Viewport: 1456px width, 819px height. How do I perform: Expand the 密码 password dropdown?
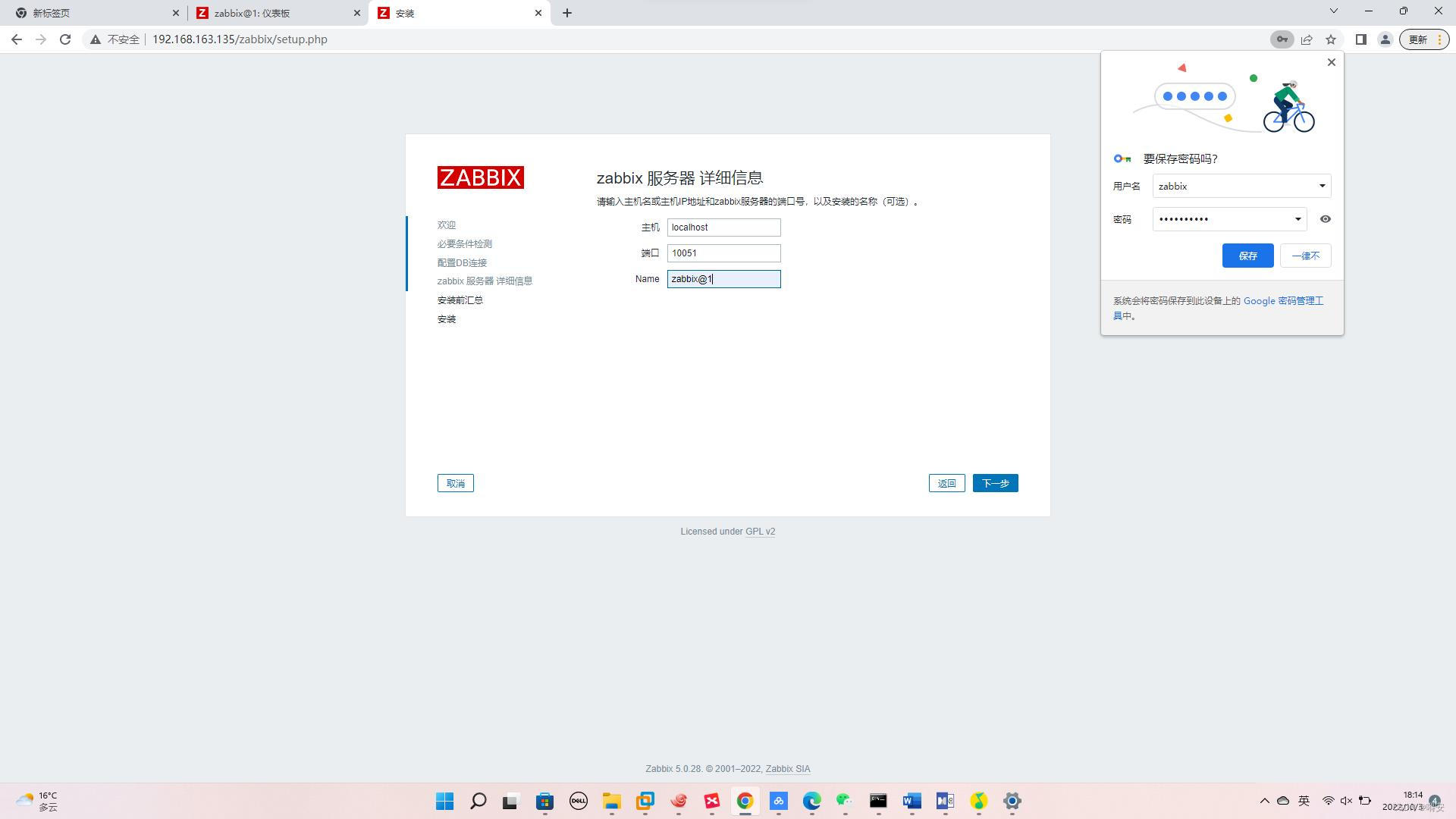click(1298, 219)
